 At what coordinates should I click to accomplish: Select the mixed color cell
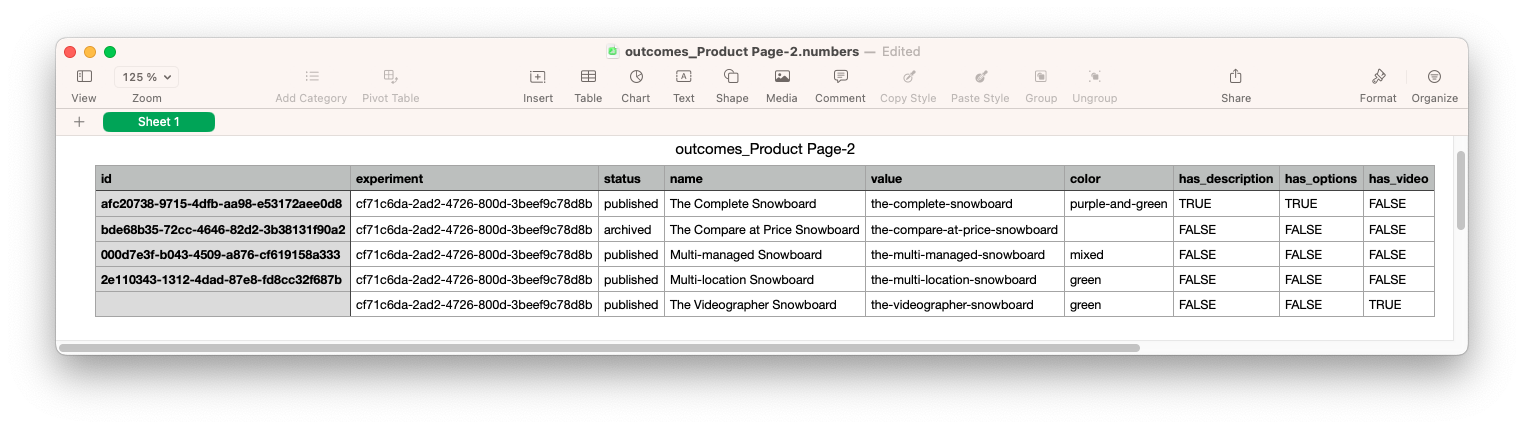1119,254
